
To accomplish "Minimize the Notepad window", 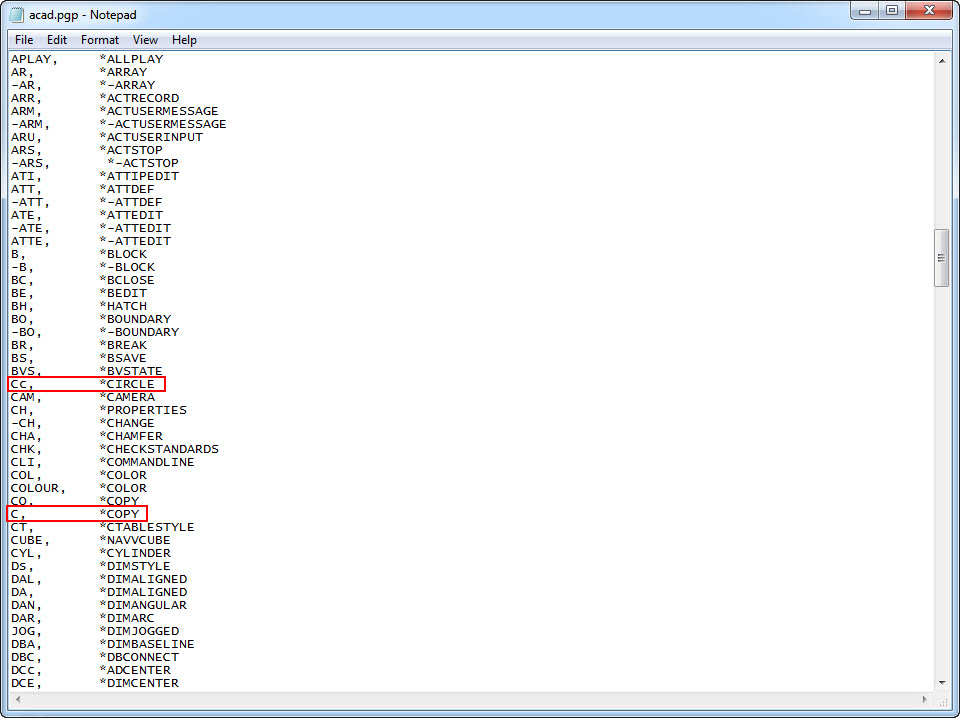I will (864, 11).
